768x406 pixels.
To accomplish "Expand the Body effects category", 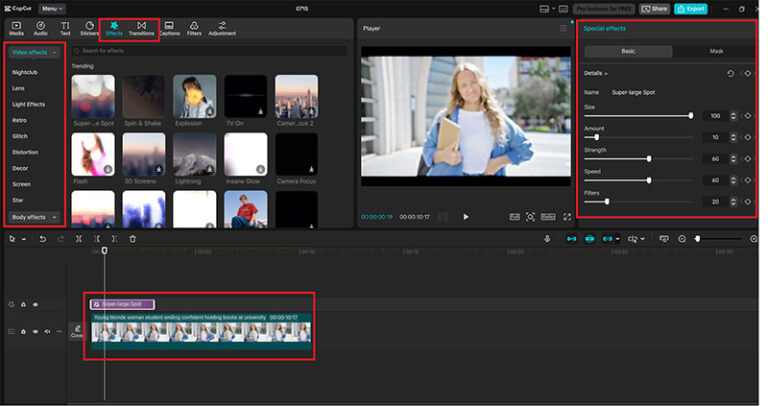I will pyautogui.click(x=34, y=217).
